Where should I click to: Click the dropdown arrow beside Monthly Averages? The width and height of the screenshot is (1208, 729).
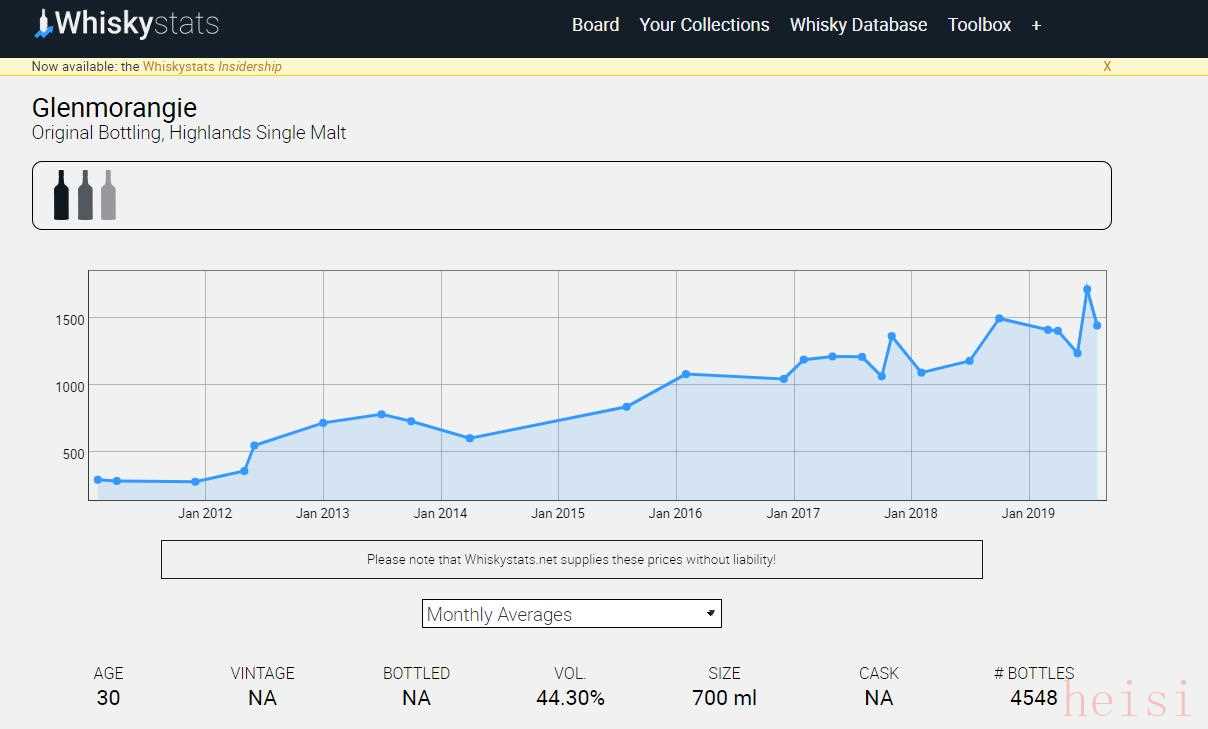pos(711,613)
